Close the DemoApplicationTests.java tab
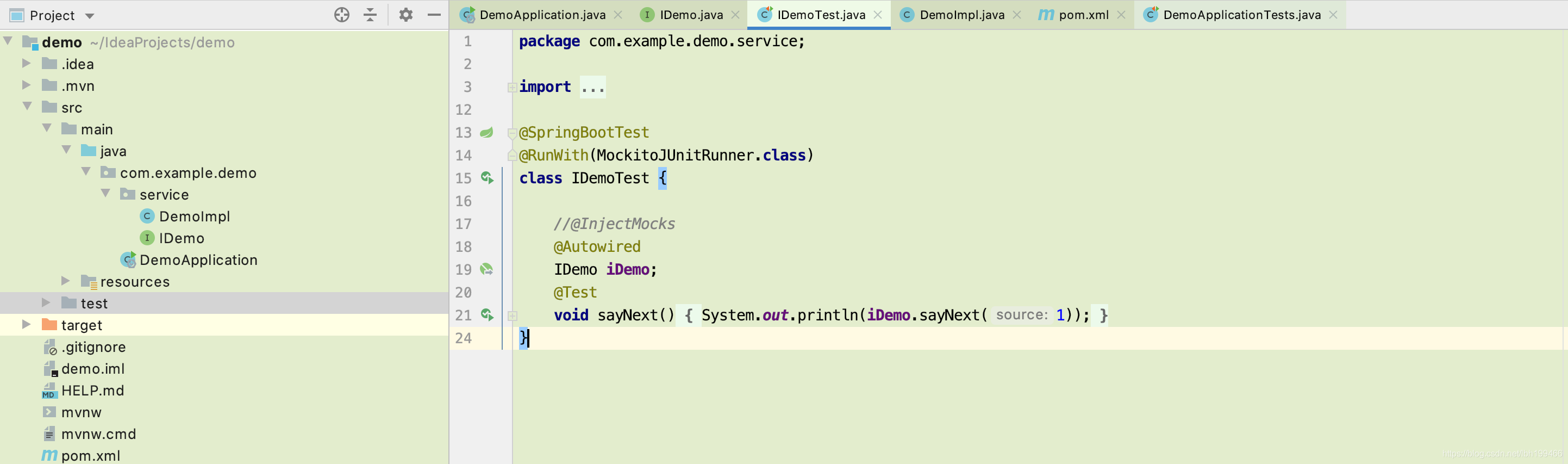The image size is (1568, 464). [1333, 15]
